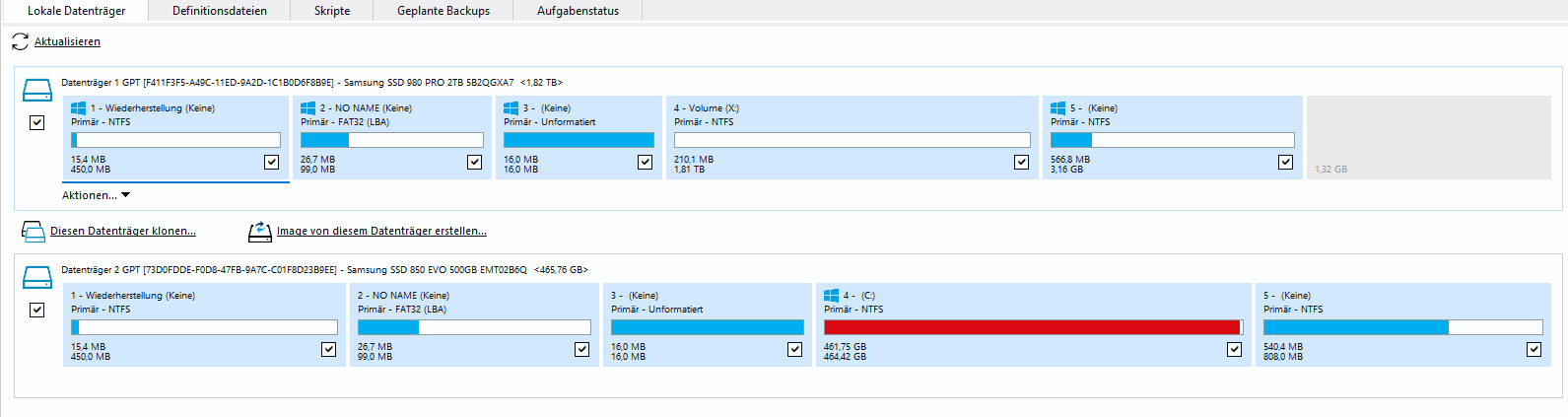
Task: Click Windows logo on disk 1 partition 3
Action: click(511, 108)
